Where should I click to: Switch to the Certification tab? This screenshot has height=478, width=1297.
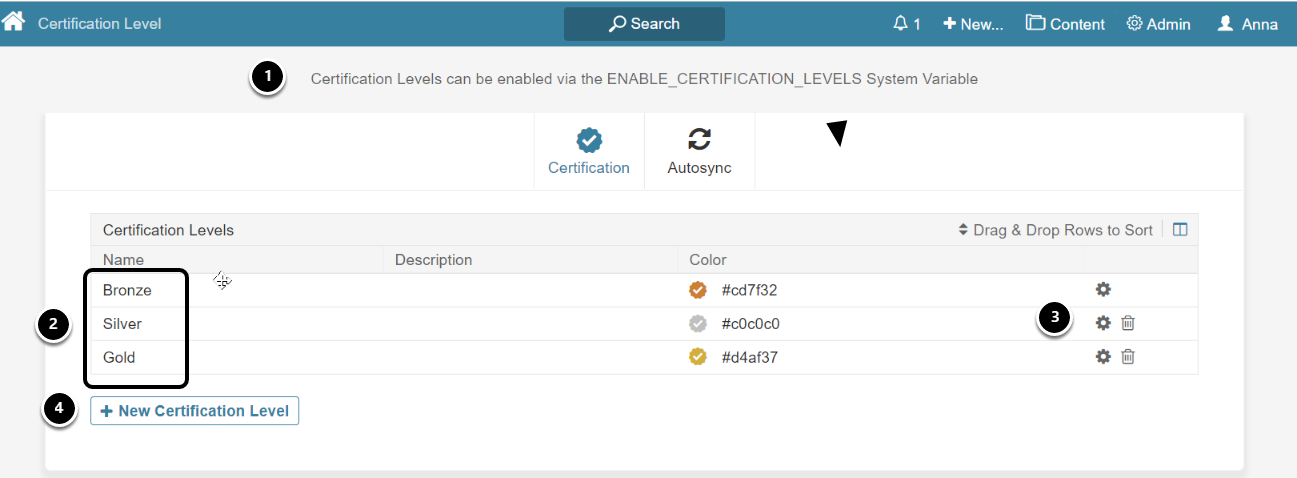tap(589, 151)
